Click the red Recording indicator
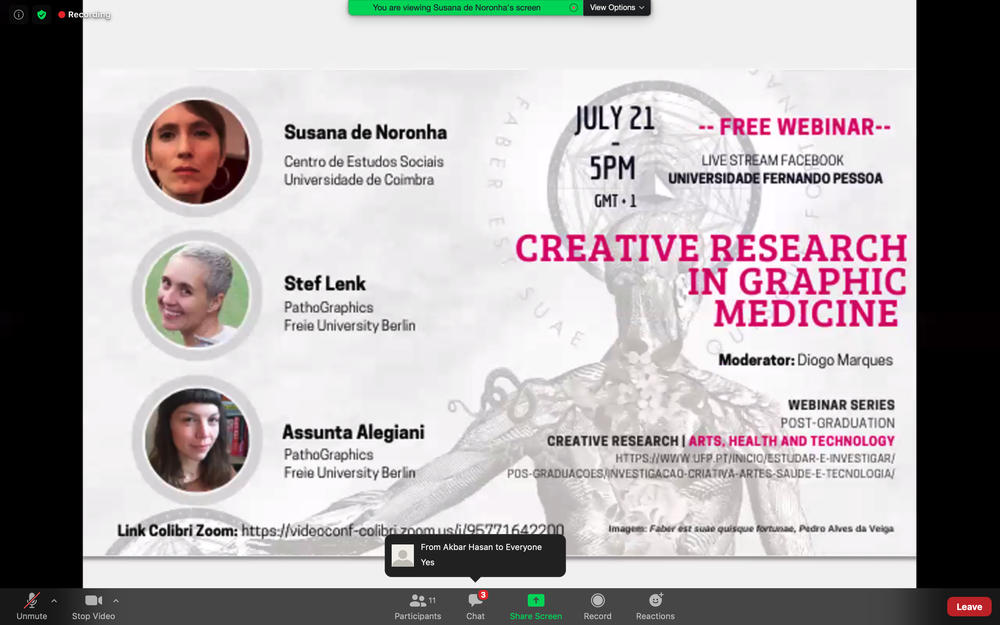Screen dimensions: 1000x625 [x=84, y=15]
